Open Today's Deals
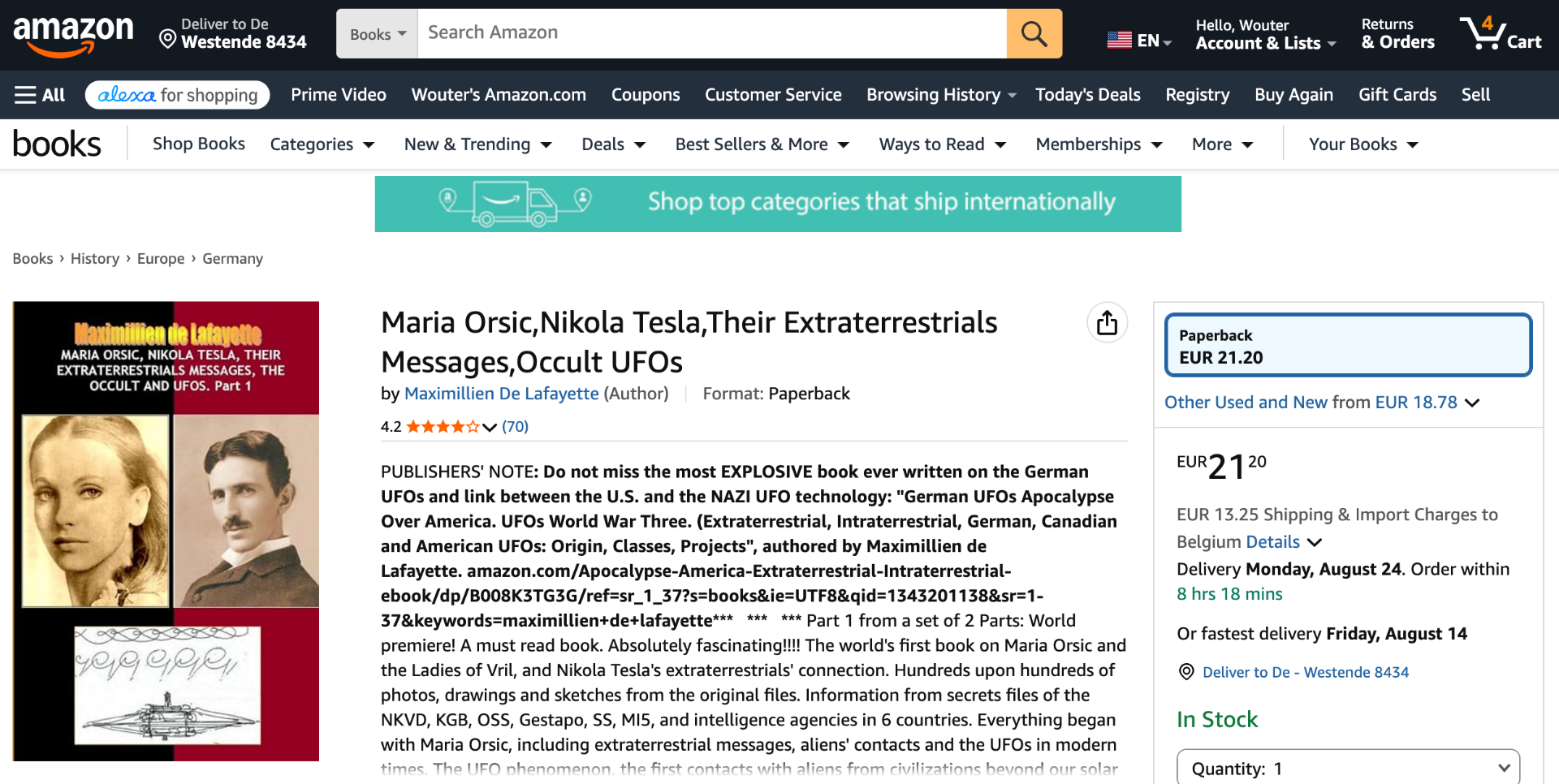 [x=1088, y=95]
